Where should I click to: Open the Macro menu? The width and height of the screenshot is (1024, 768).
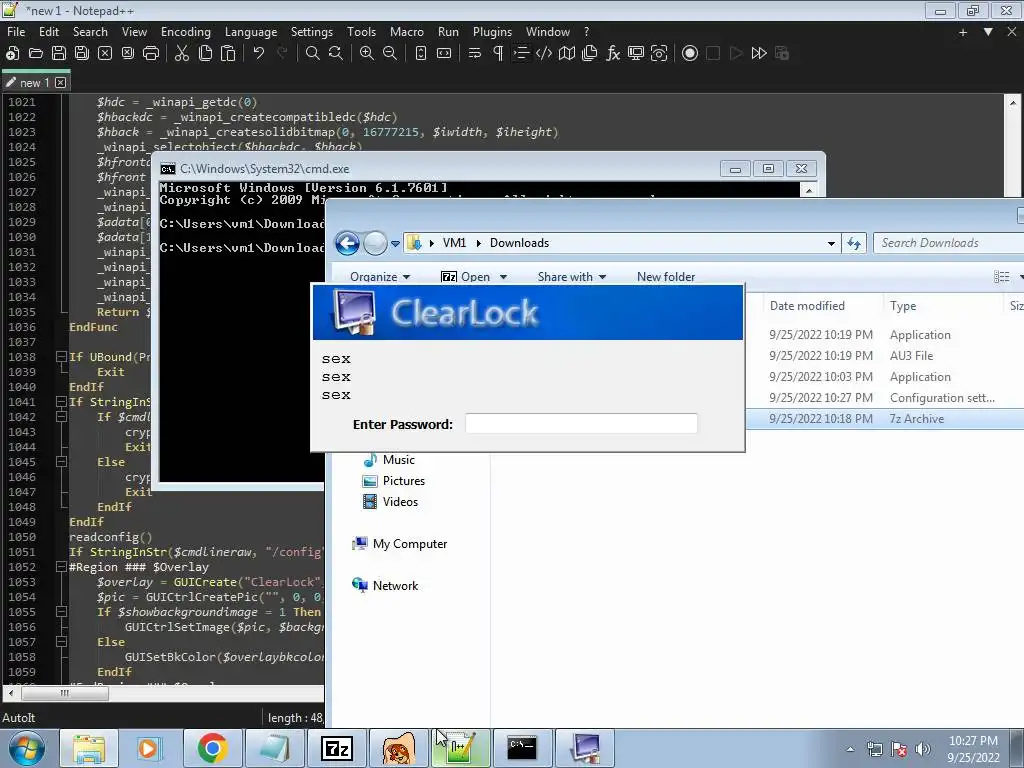click(x=406, y=31)
